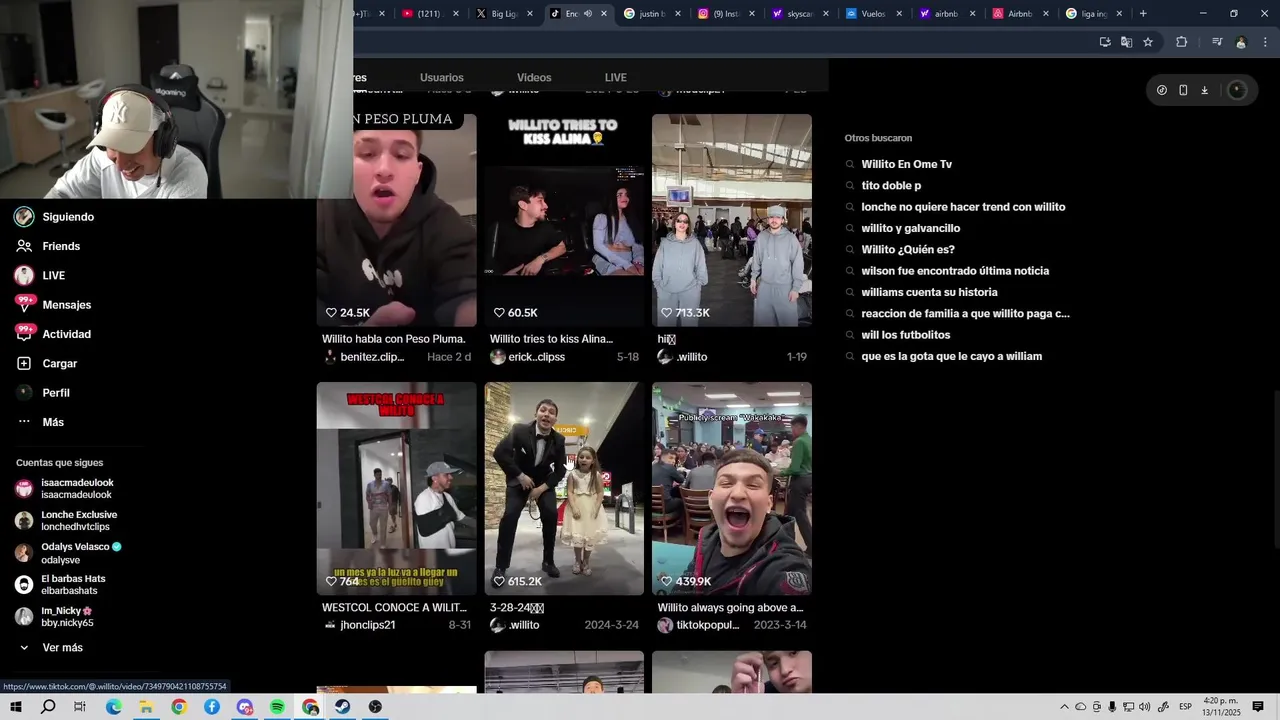Screen dimensions: 1280x720
Task: Open Chrome profile avatar
Action: click(1241, 42)
